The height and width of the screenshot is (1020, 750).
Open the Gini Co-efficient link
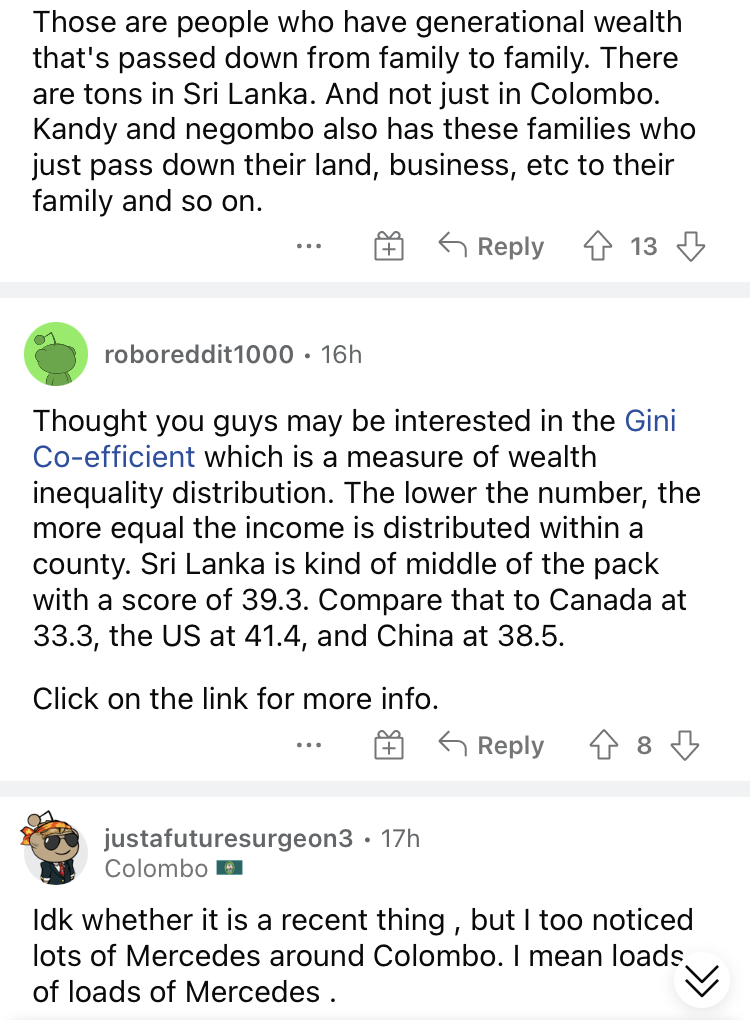pos(355,438)
